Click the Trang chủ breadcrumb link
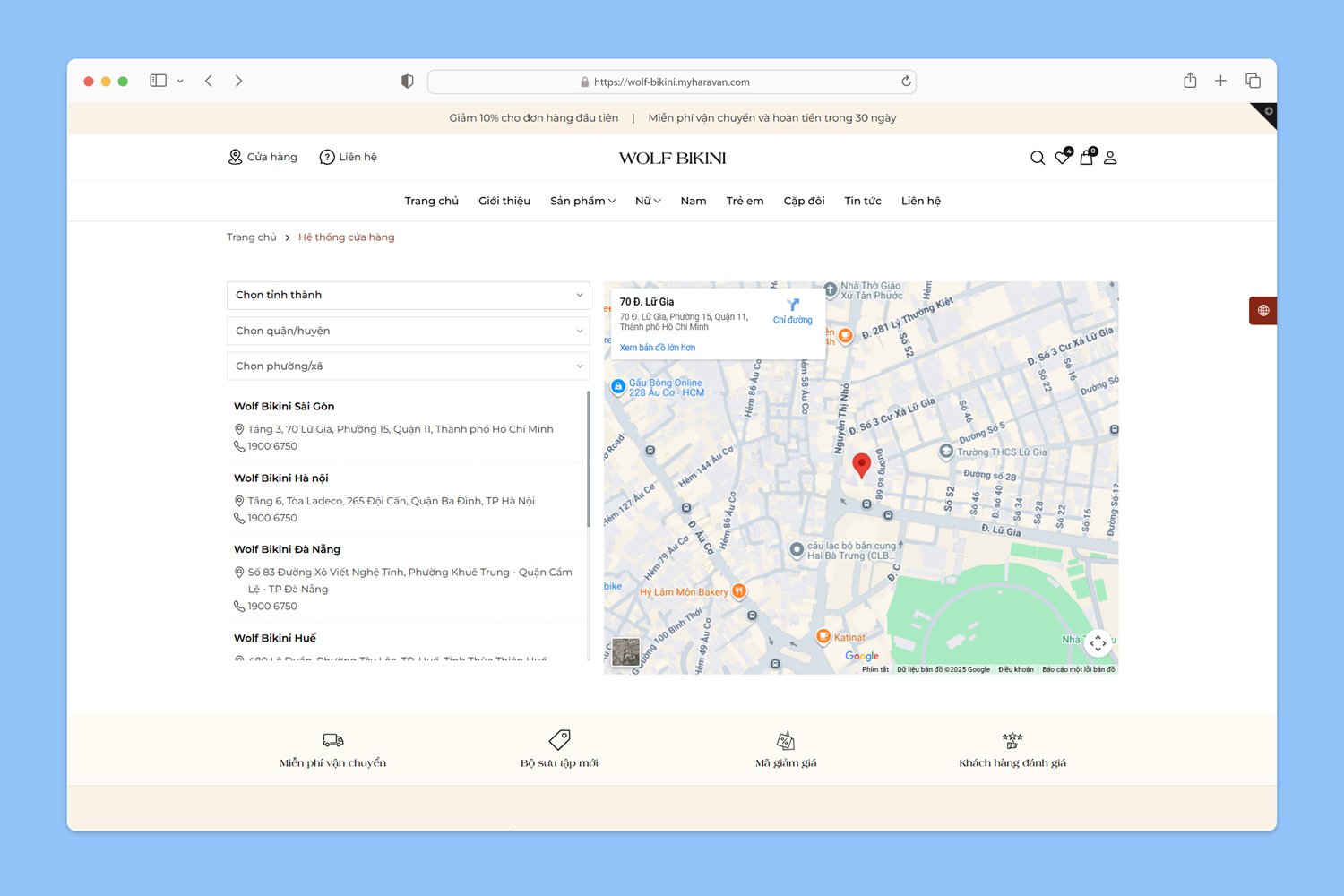Image resolution: width=1344 pixels, height=896 pixels. (251, 237)
